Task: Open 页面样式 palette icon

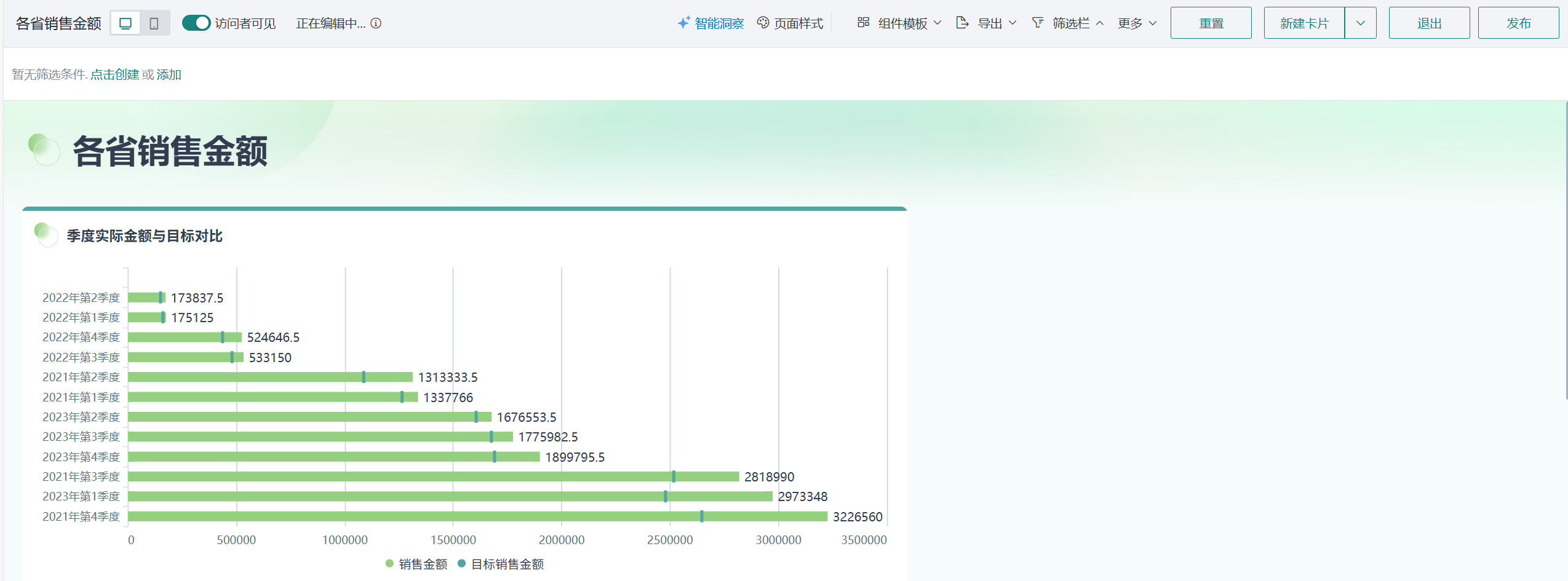Action: (x=763, y=23)
